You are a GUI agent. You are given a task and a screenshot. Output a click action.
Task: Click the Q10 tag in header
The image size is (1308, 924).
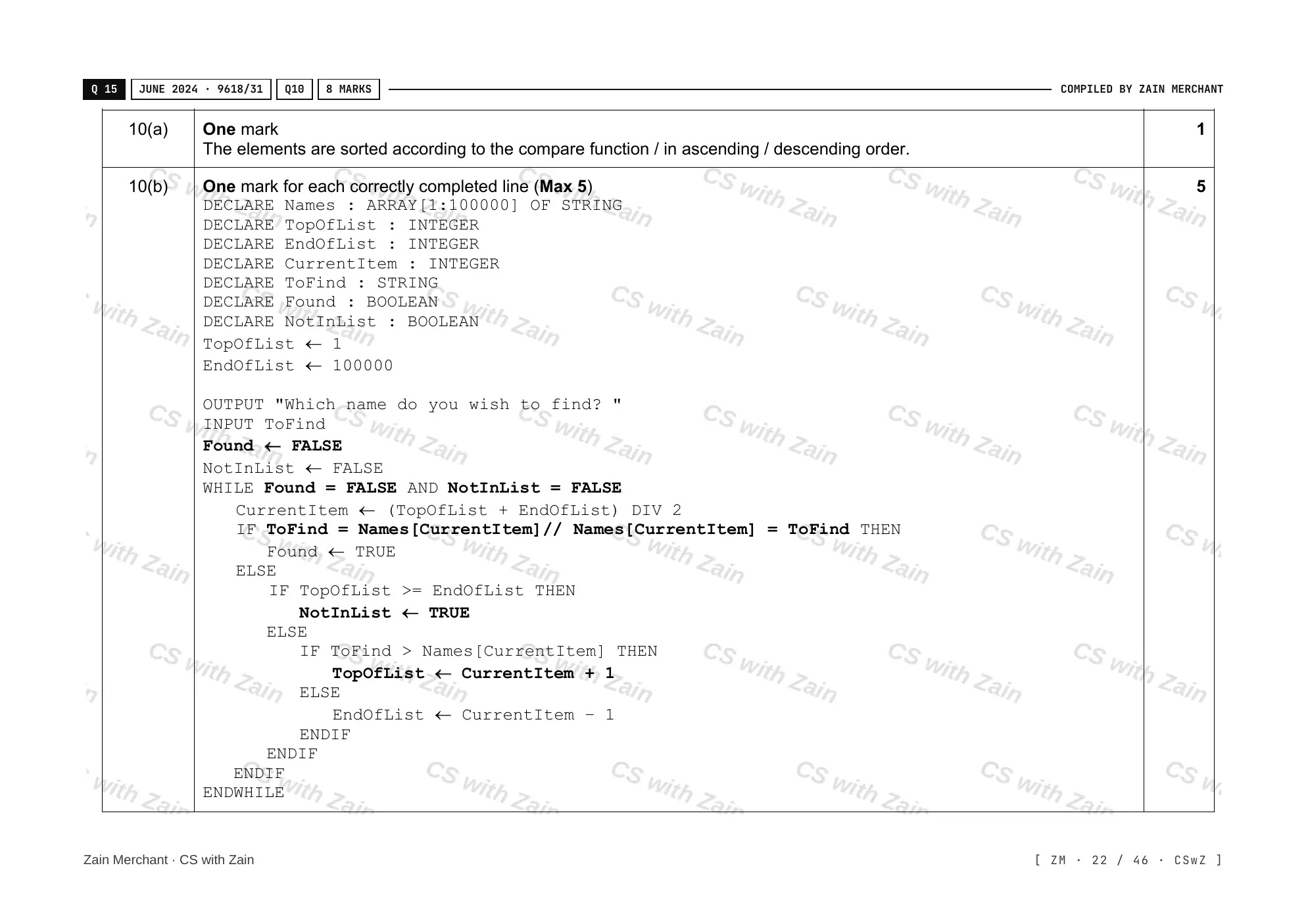tap(295, 89)
